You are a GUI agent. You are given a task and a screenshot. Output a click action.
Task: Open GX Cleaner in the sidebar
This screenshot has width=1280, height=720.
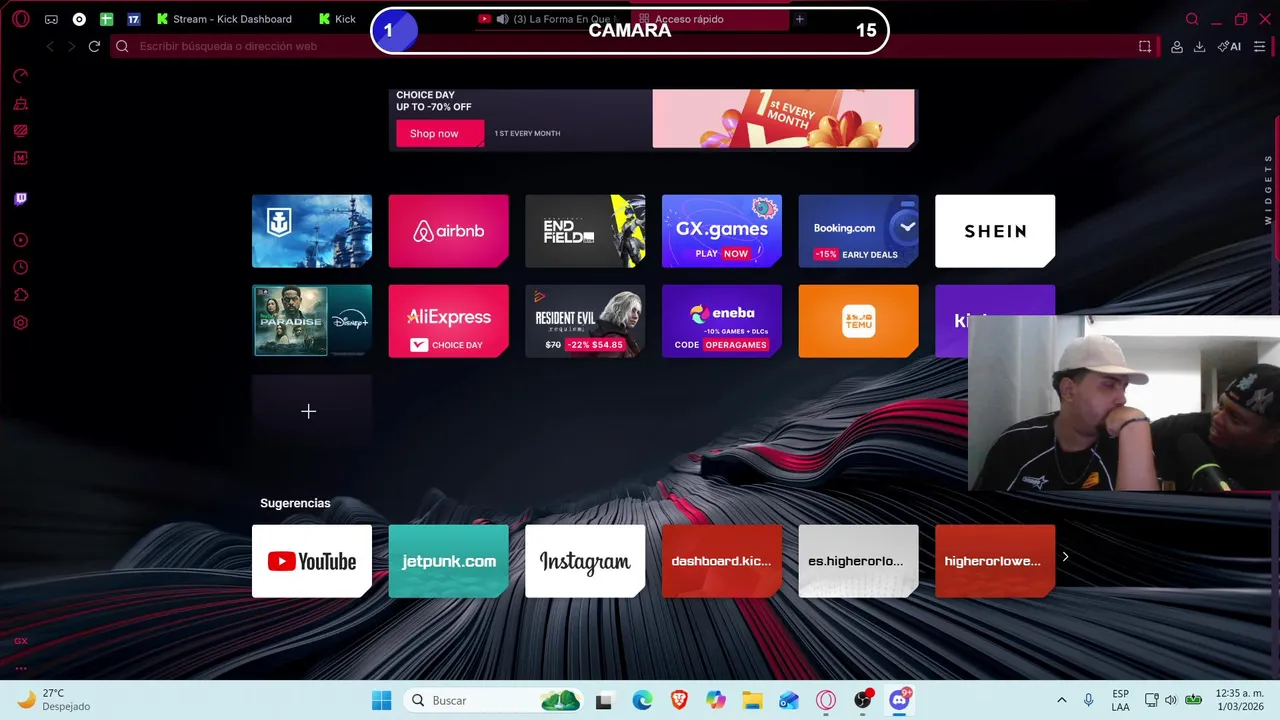click(21, 103)
